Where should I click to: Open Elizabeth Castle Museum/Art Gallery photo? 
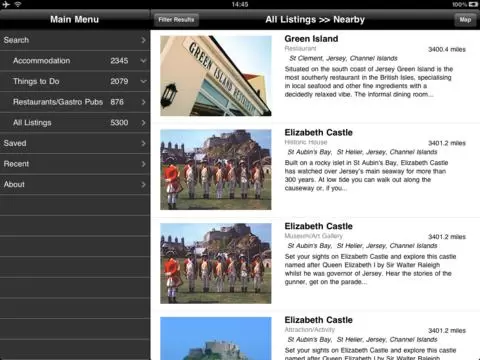[216, 263]
